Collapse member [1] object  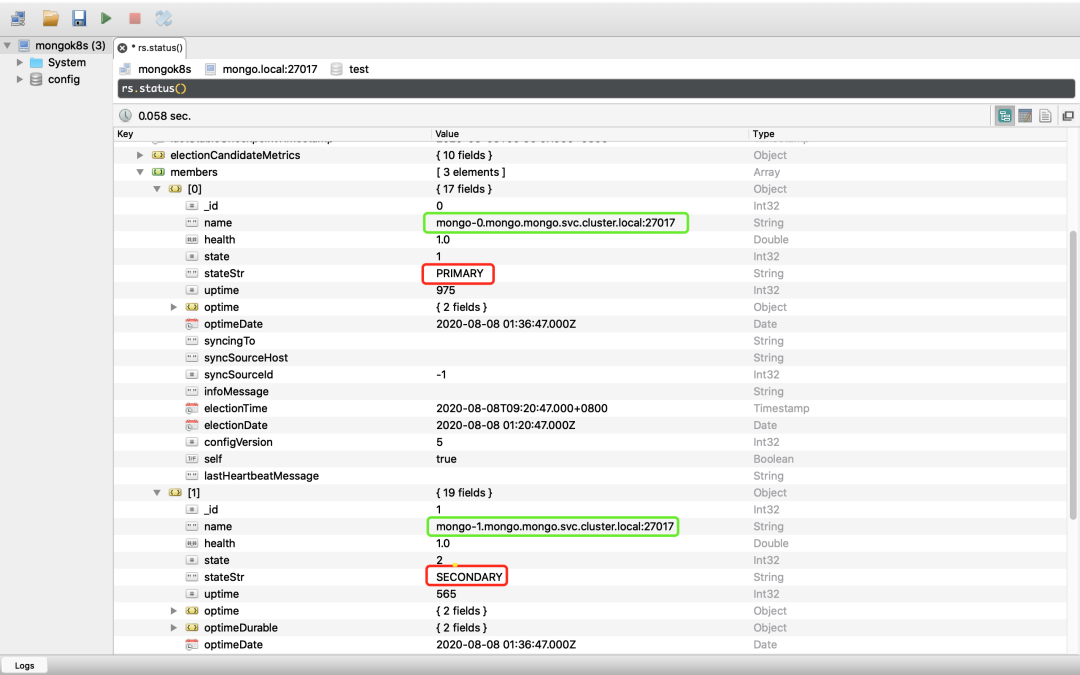(x=157, y=492)
